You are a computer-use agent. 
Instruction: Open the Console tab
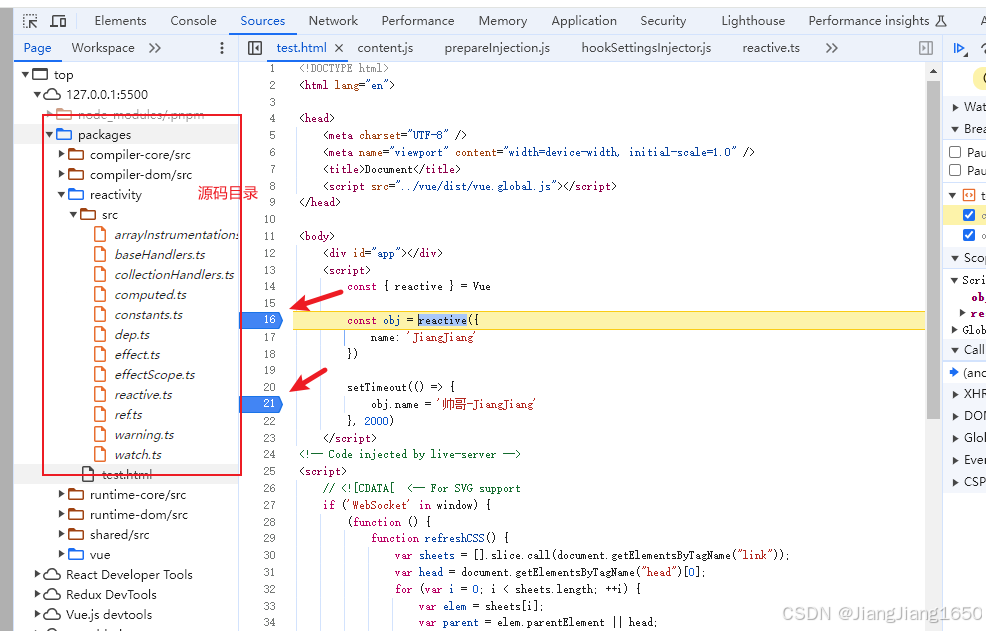click(x=193, y=21)
